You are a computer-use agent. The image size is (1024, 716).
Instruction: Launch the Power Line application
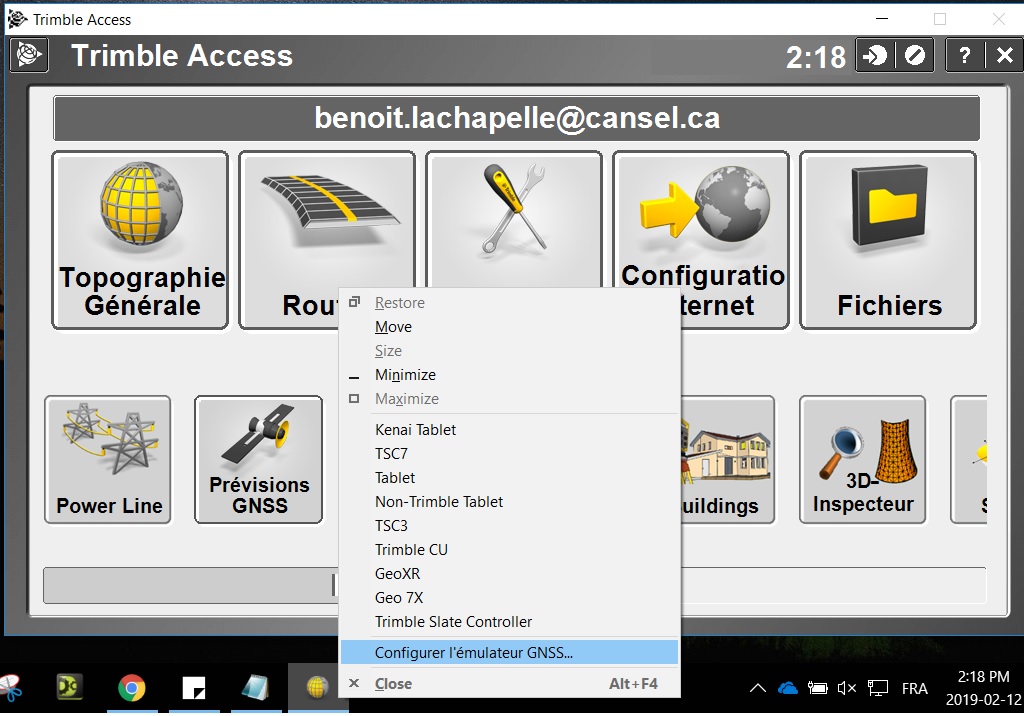108,459
